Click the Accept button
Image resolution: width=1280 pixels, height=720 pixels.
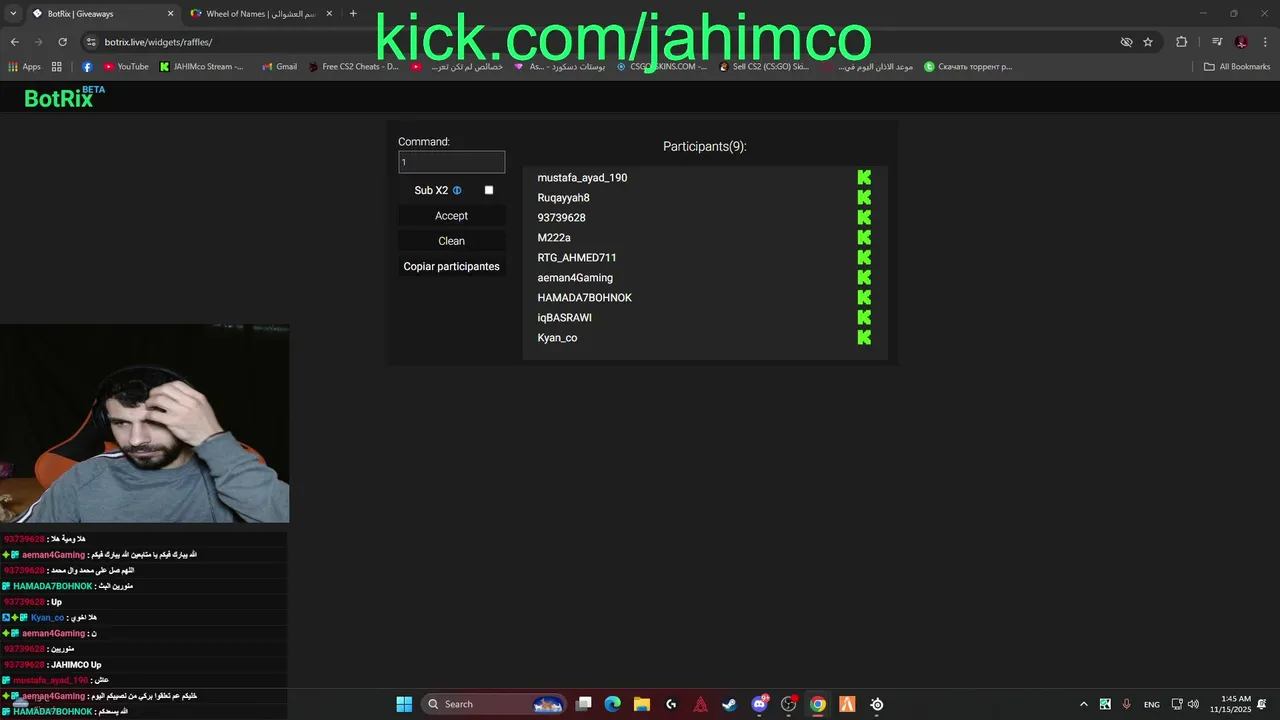point(451,216)
